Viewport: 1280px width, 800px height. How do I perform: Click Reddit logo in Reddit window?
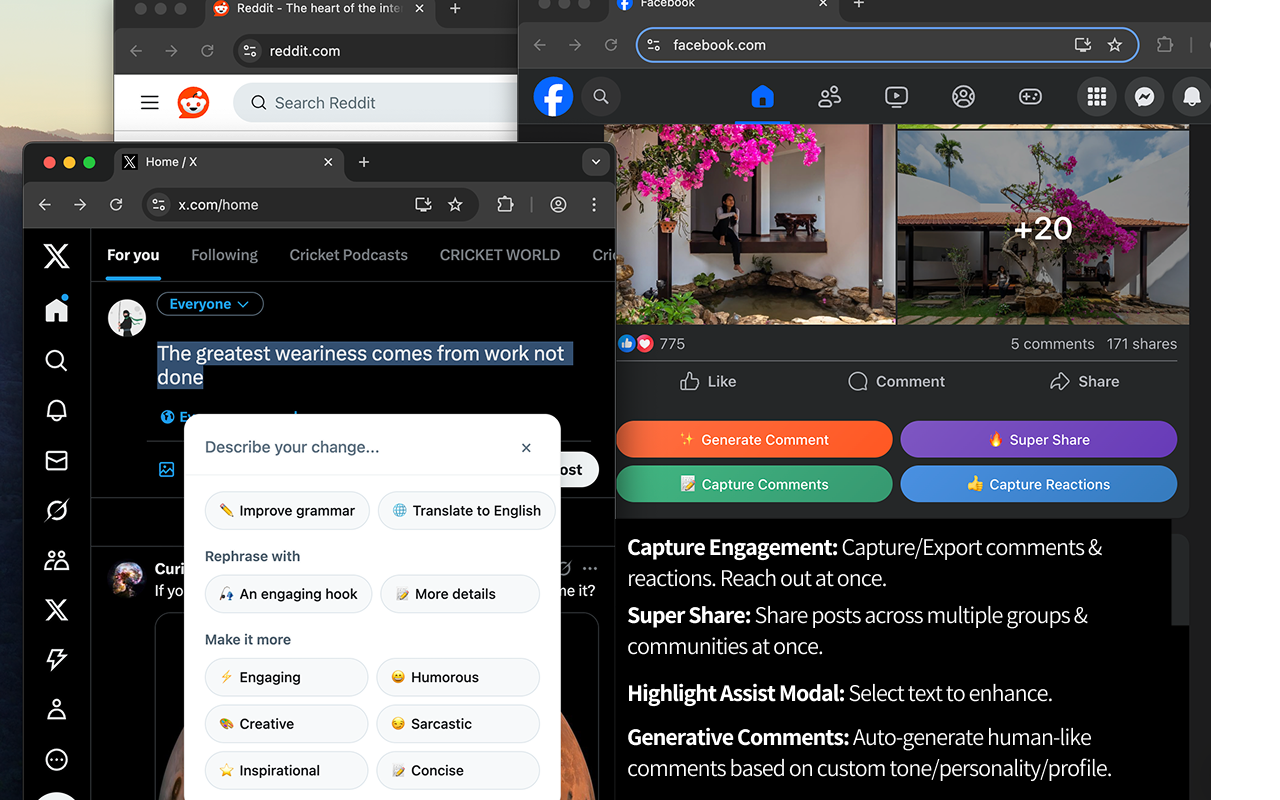[x=193, y=102]
